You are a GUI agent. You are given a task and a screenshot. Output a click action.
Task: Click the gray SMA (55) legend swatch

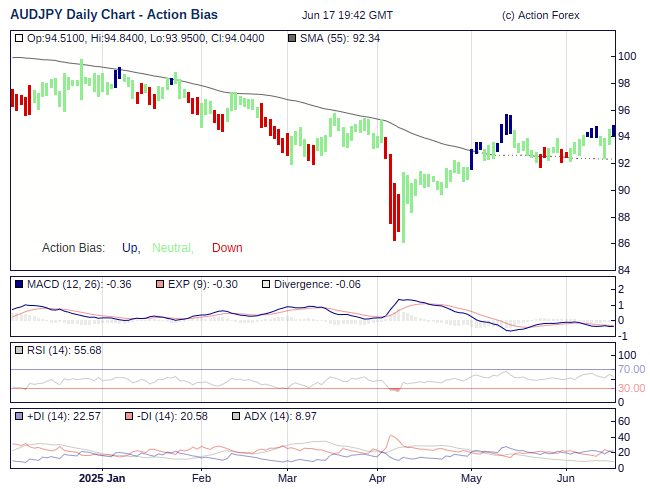coord(292,38)
